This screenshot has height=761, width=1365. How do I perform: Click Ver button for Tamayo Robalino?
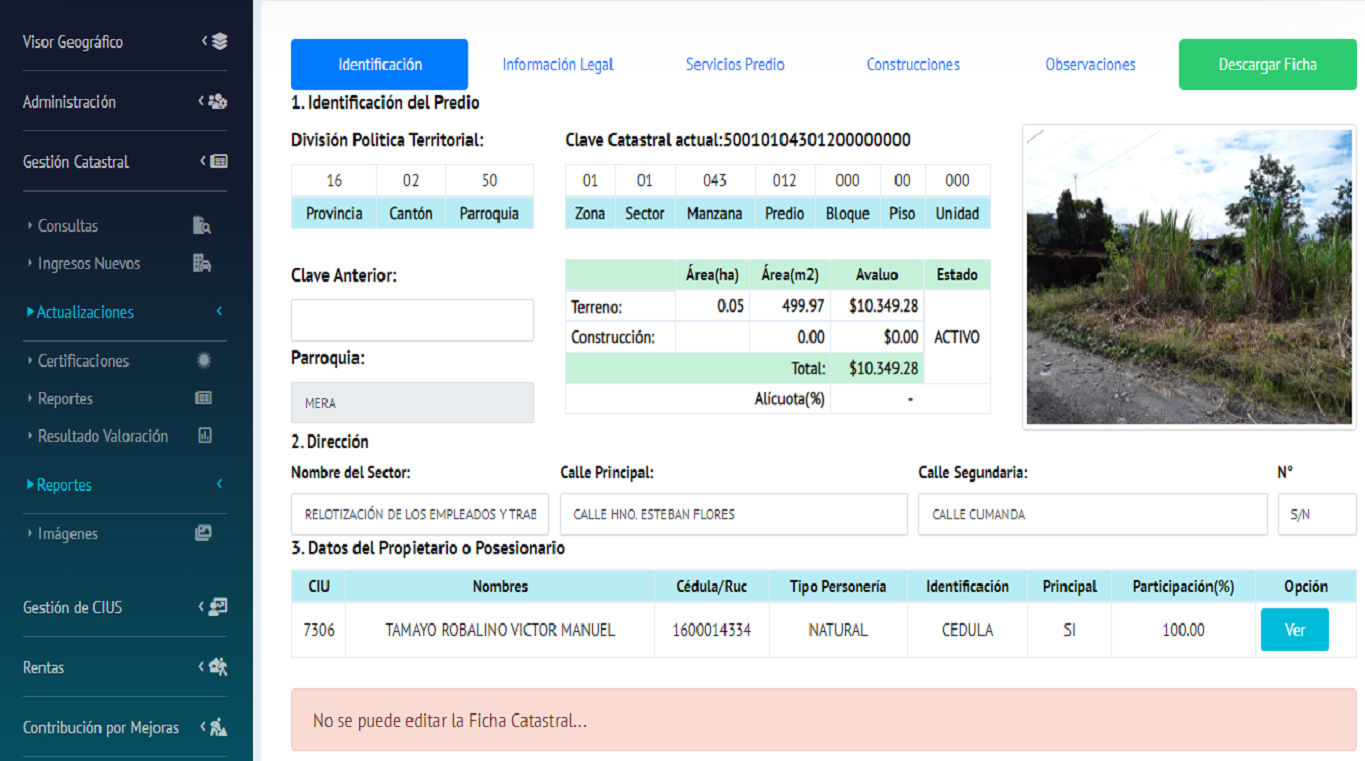click(x=1294, y=630)
